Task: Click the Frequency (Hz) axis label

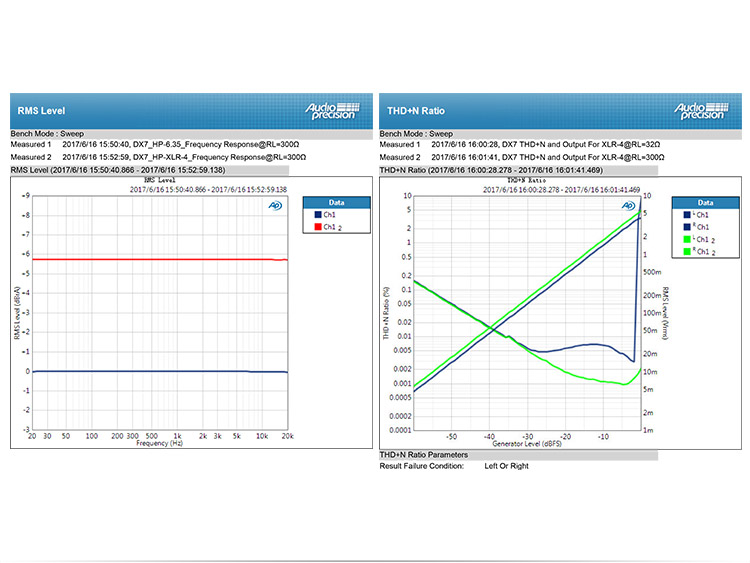Action: (x=159, y=443)
